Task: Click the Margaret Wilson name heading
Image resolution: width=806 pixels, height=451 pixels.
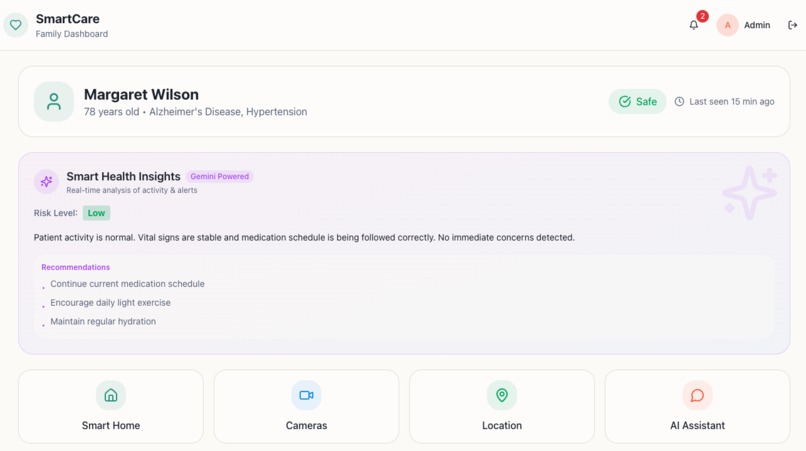Action: tap(141, 95)
